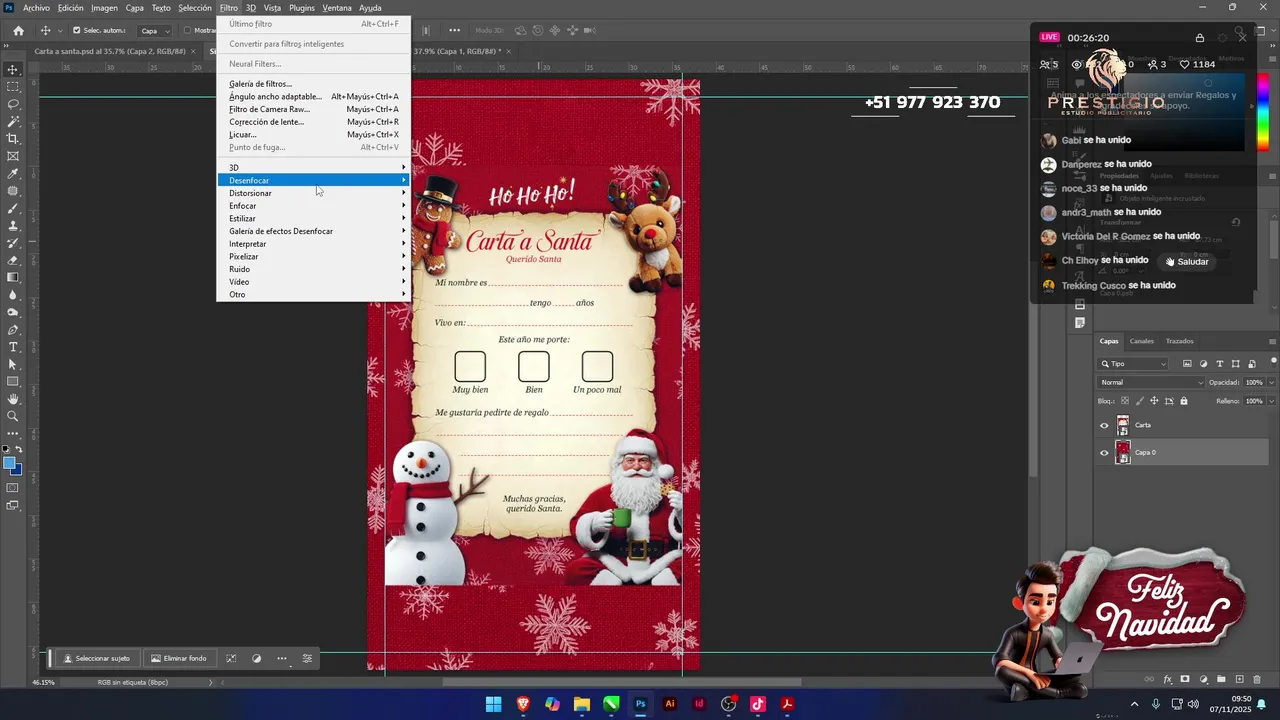
Task: Select the Frame tool
Action: click(13, 156)
